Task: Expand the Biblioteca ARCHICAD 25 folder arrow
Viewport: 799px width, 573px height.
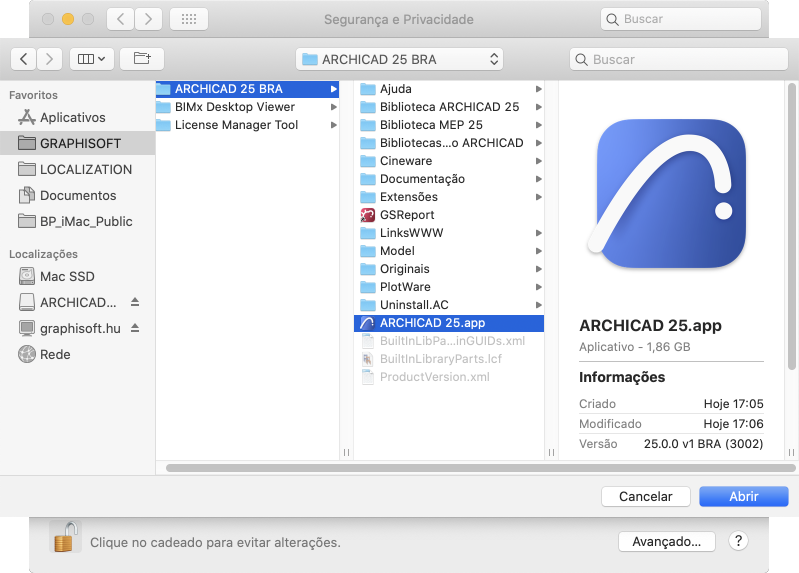Action: pyautogui.click(x=539, y=107)
